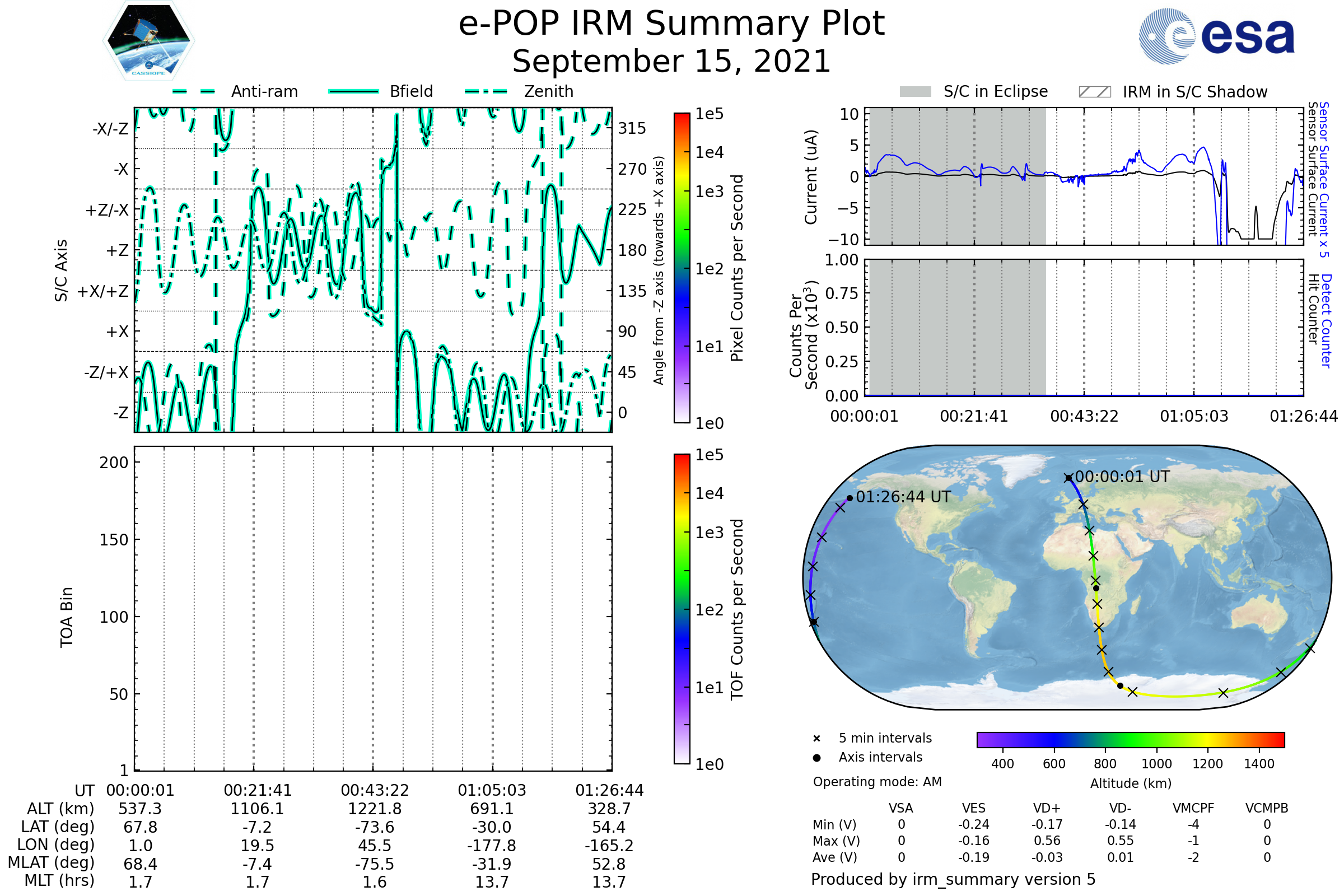The width and height of the screenshot is (1344, 896).
Task: Click the 'S/C Axis' y-axis label
Action: click(x=61, y=270)
